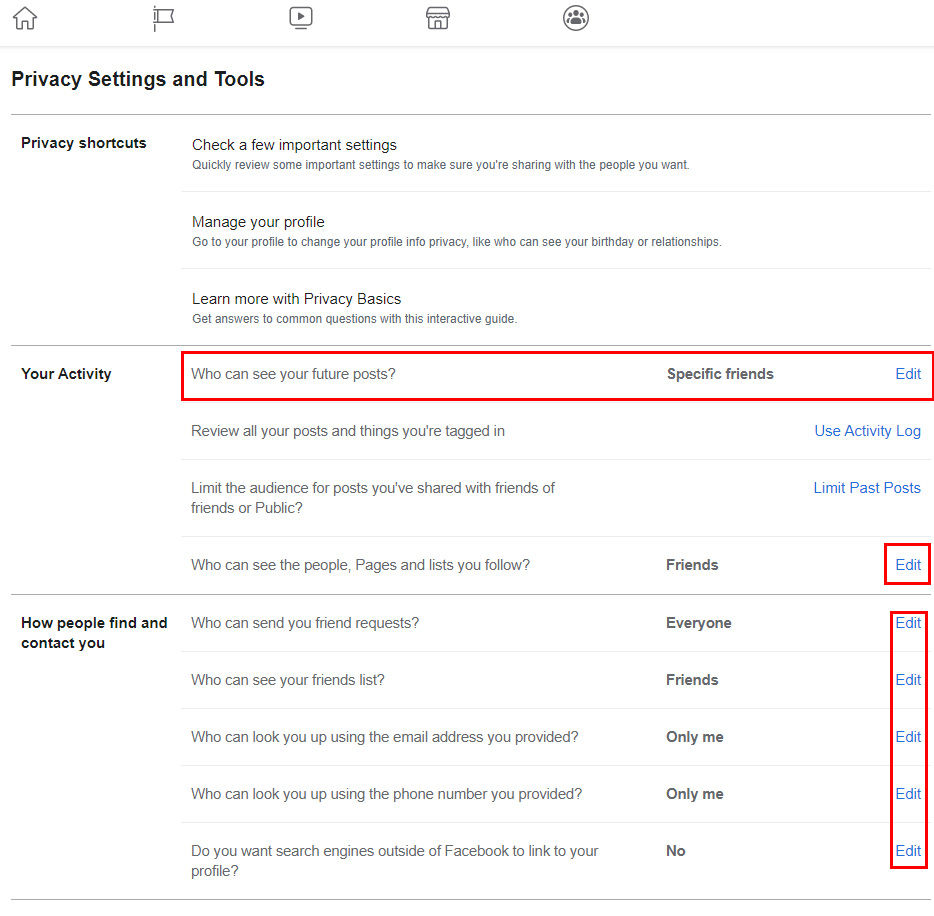
Task: Open Facebook Watch video icon
Action: pos(301,18)
